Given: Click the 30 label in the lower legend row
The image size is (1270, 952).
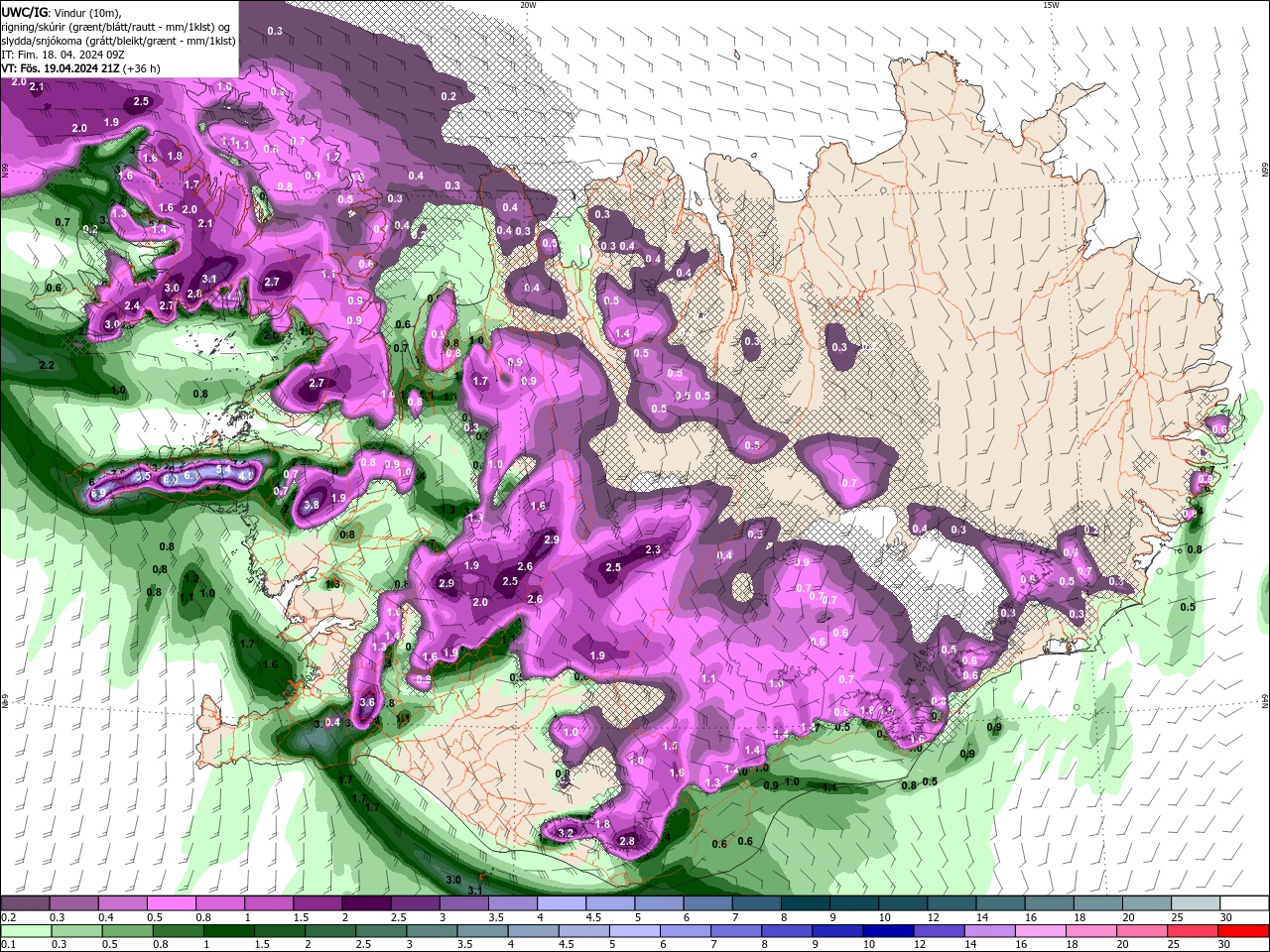Looking at the screenshot, I should 1222,944.
